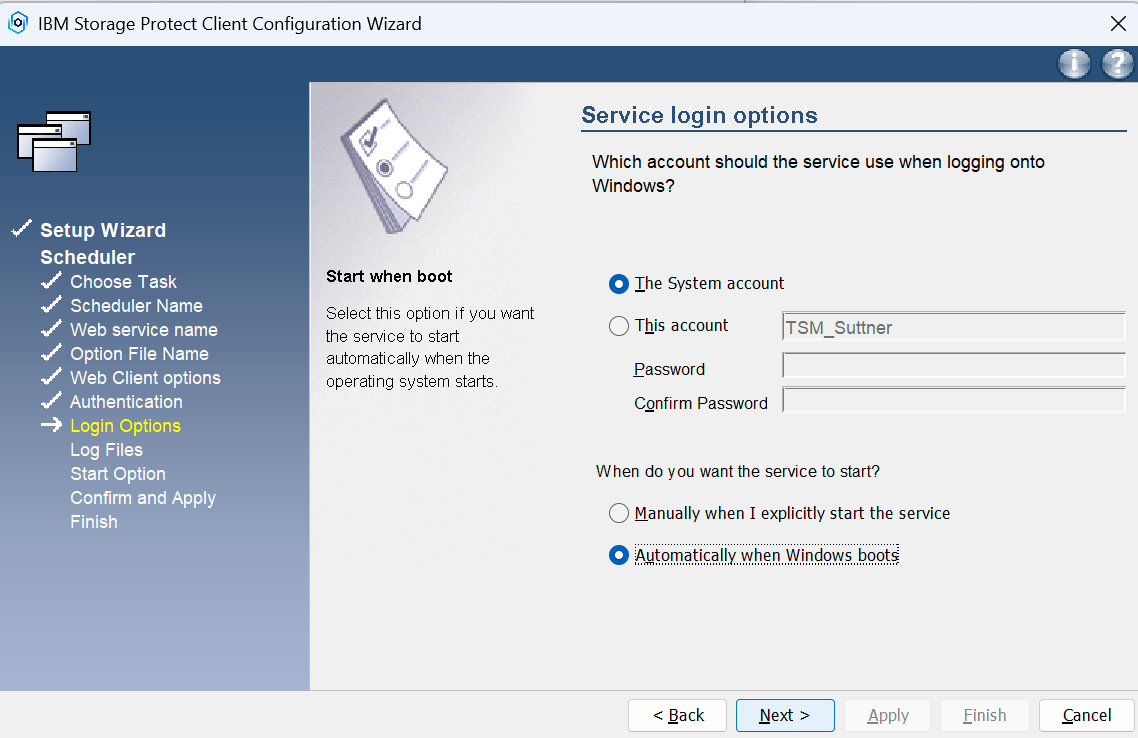Select The System account radio button
Image resolution: width=1138 pixels, height=738 pixels.
coord(618,284)
